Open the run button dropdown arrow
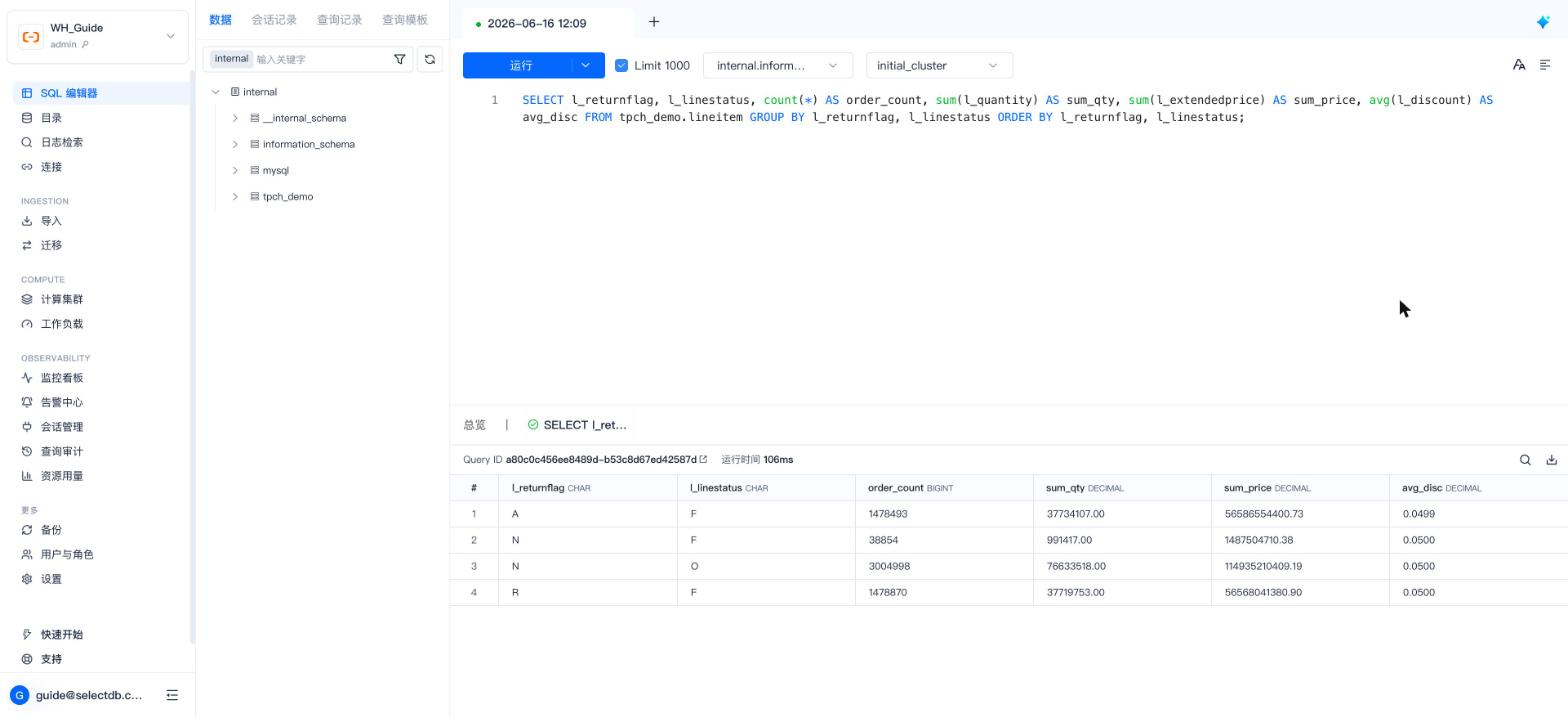 586,65
